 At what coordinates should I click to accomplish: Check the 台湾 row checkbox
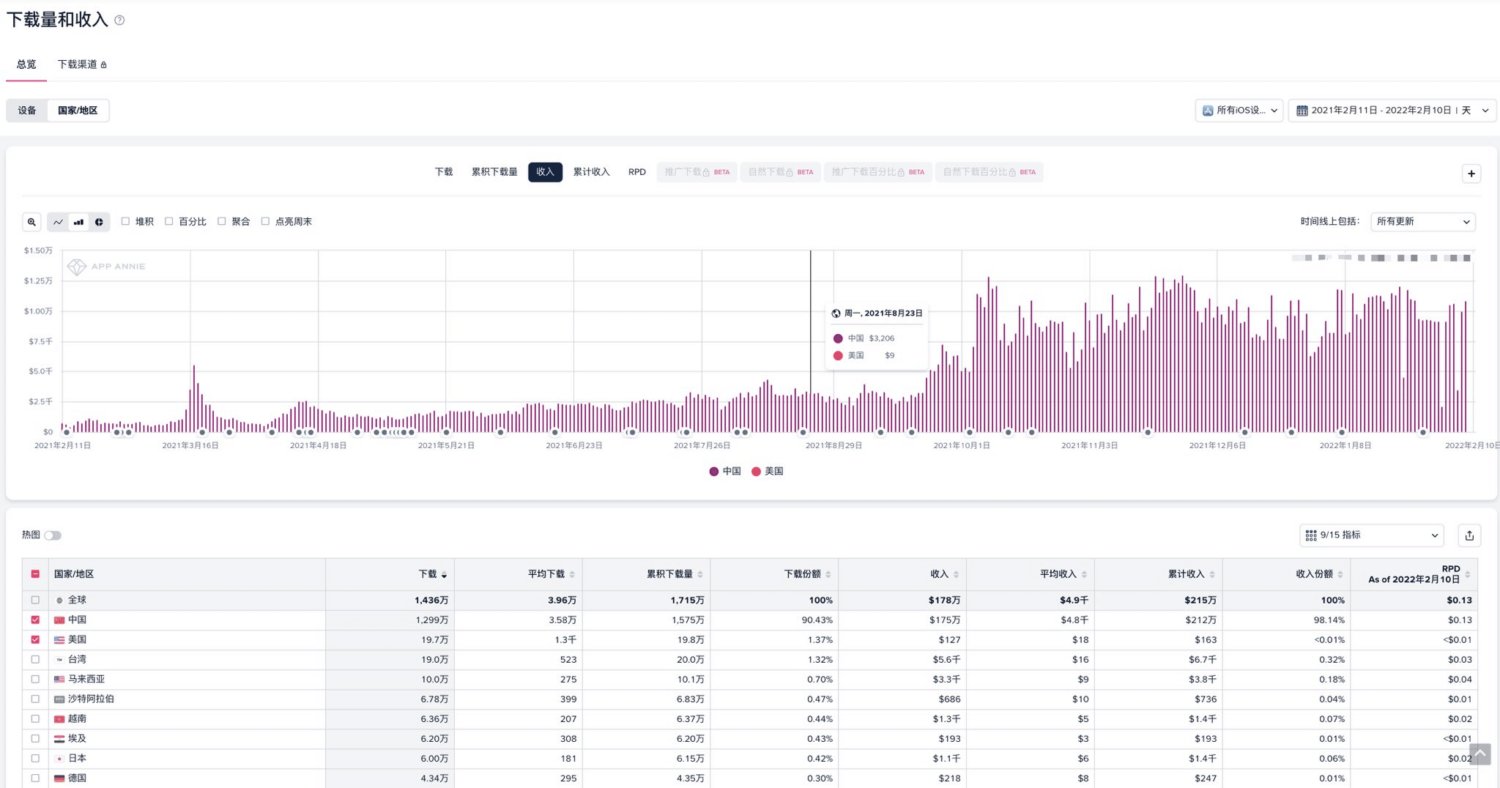pos(35,659)
